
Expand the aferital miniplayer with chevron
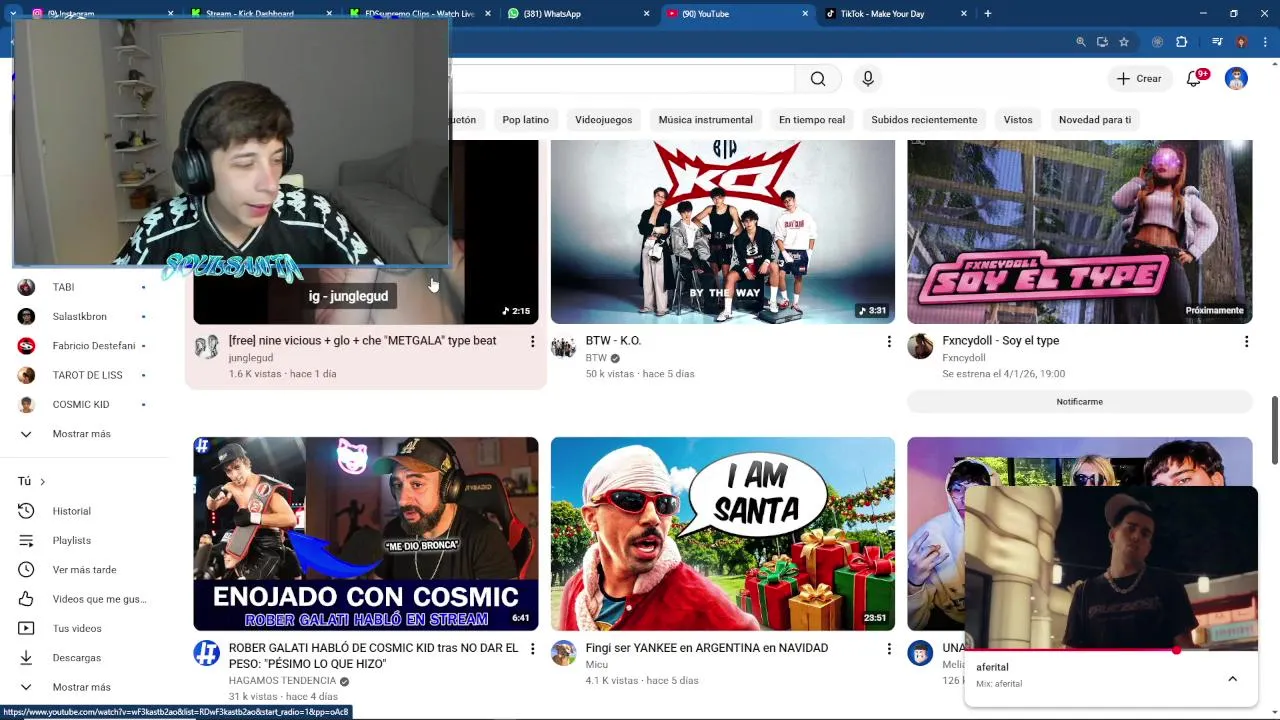(x=1232, y=679)
